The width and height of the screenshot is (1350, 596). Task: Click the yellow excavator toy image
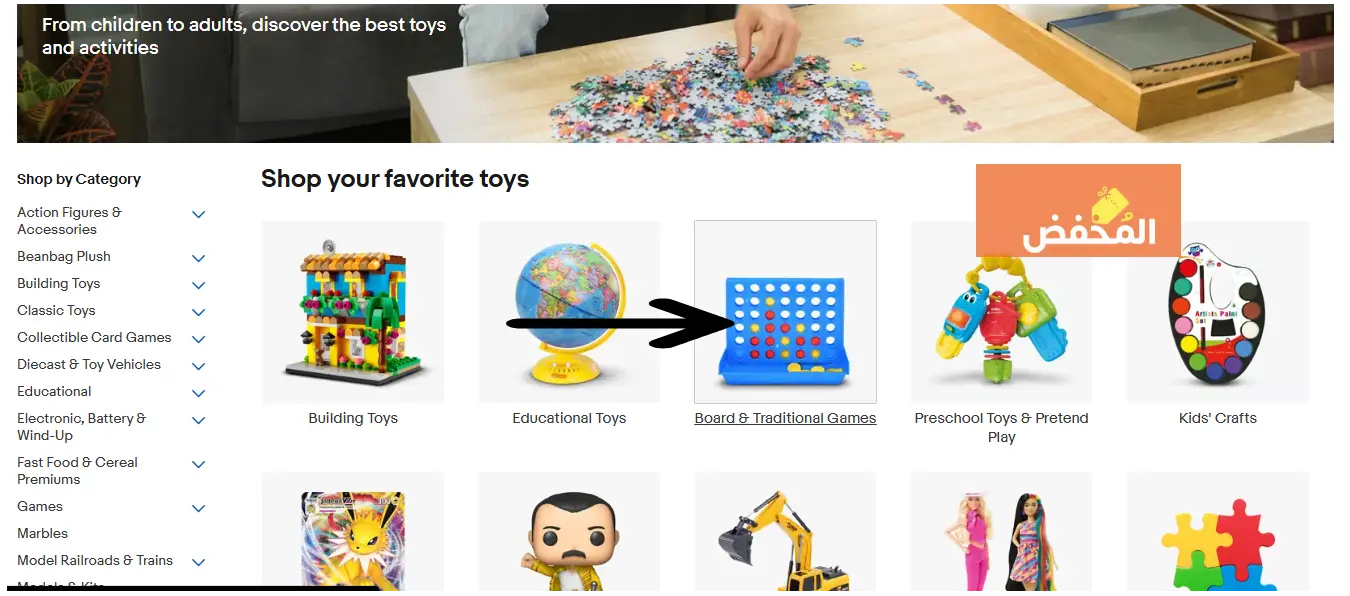785,534
